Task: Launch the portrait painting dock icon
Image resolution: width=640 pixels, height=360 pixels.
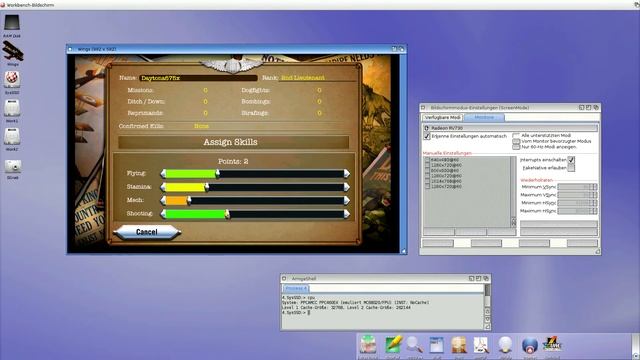Action: pyautogui.click(x=459, y=345)
